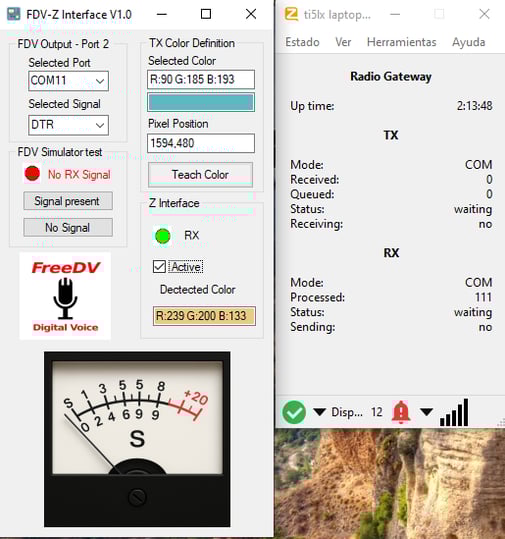505x539 pixels.
Task: Click the Detected Color R:239 G:200 B:133 field
Action: [204, 316]
